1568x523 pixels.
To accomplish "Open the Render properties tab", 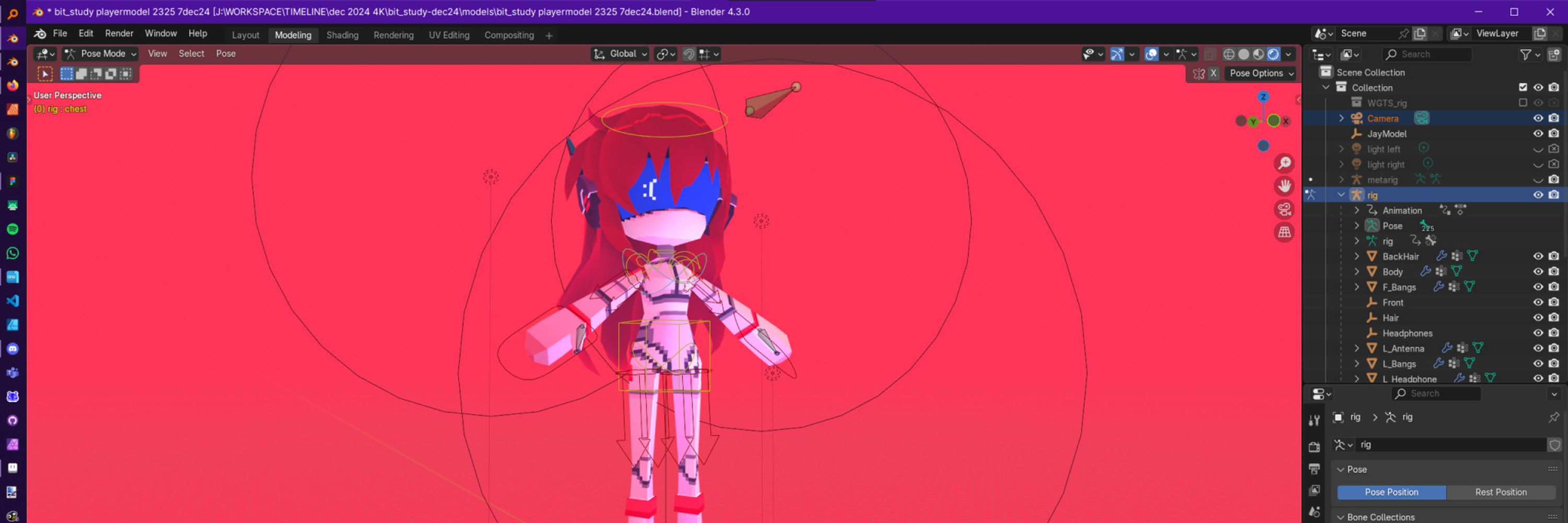I will point(1314,447).
